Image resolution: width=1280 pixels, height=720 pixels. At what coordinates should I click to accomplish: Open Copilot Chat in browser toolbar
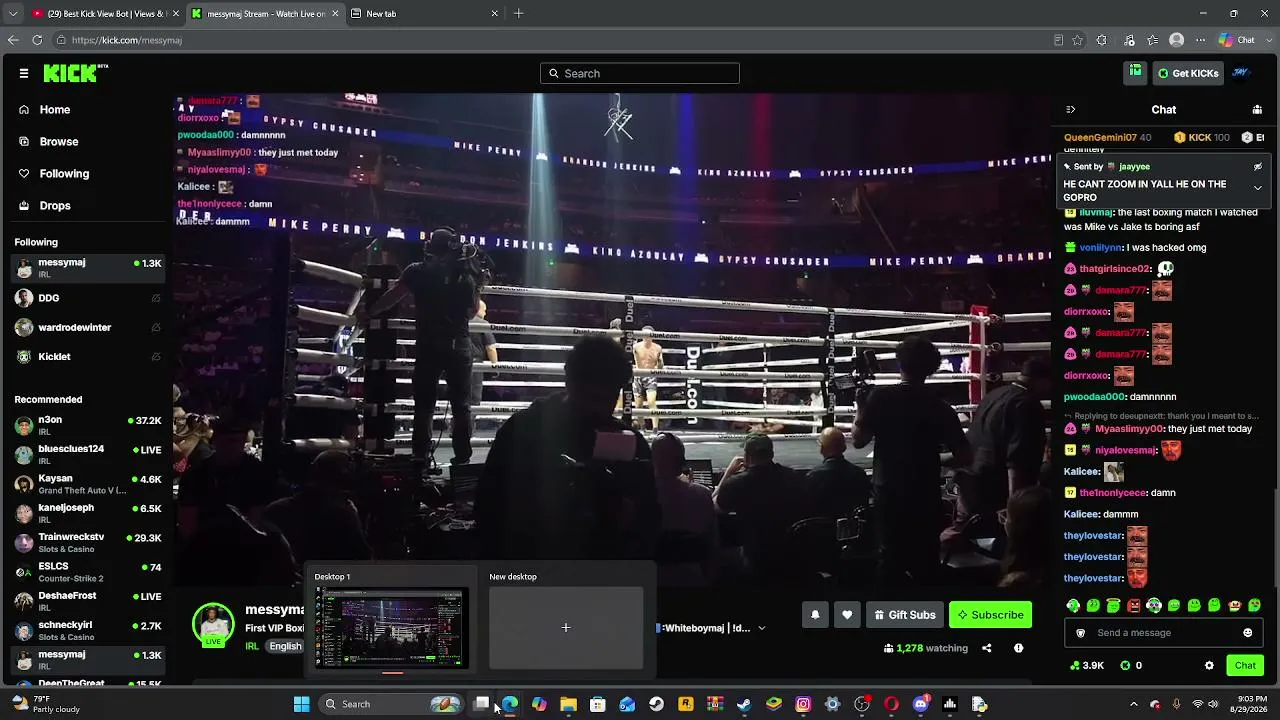(x=1237, y=40)
